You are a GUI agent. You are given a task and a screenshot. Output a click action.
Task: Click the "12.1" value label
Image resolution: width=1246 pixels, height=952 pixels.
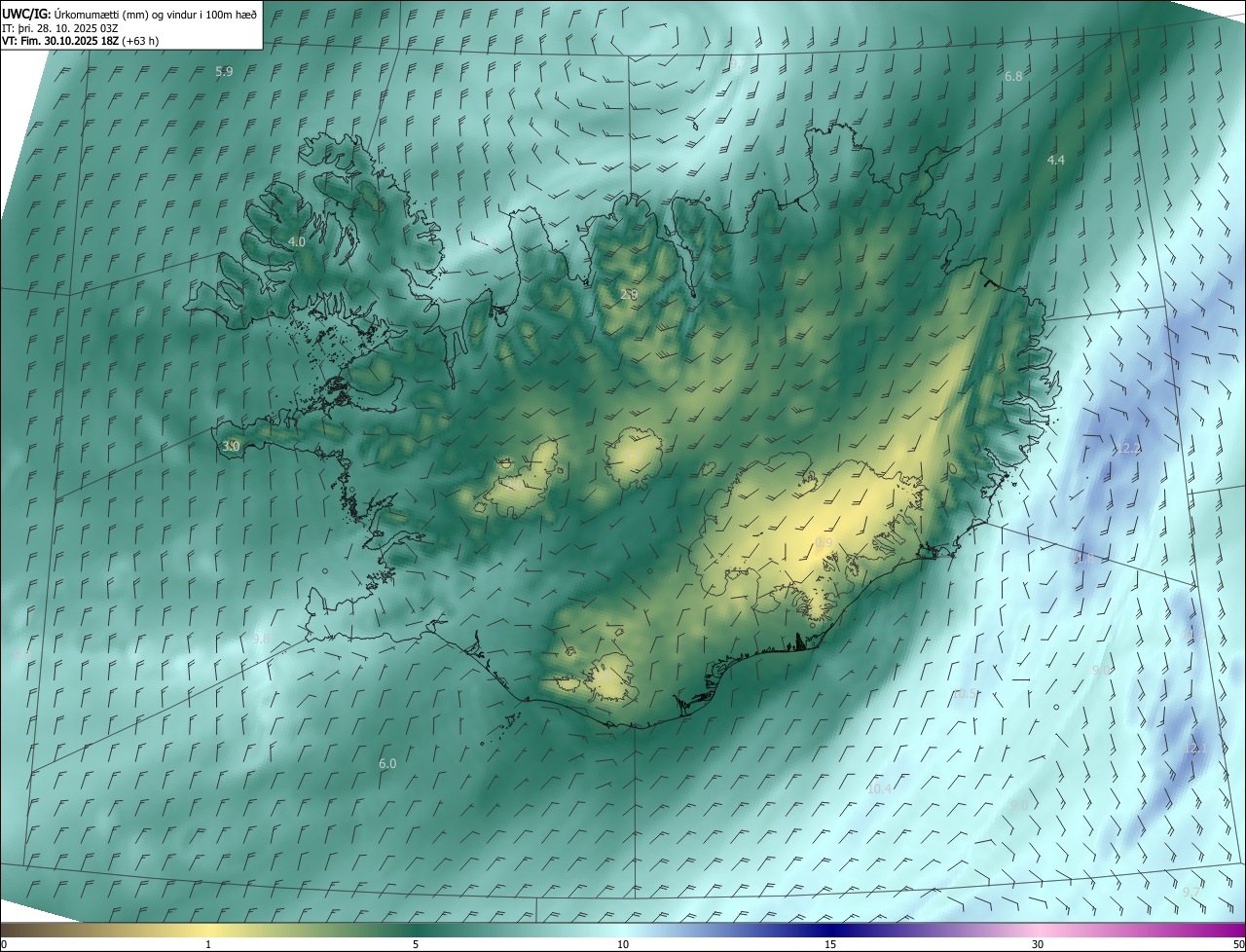point(1195,749)
